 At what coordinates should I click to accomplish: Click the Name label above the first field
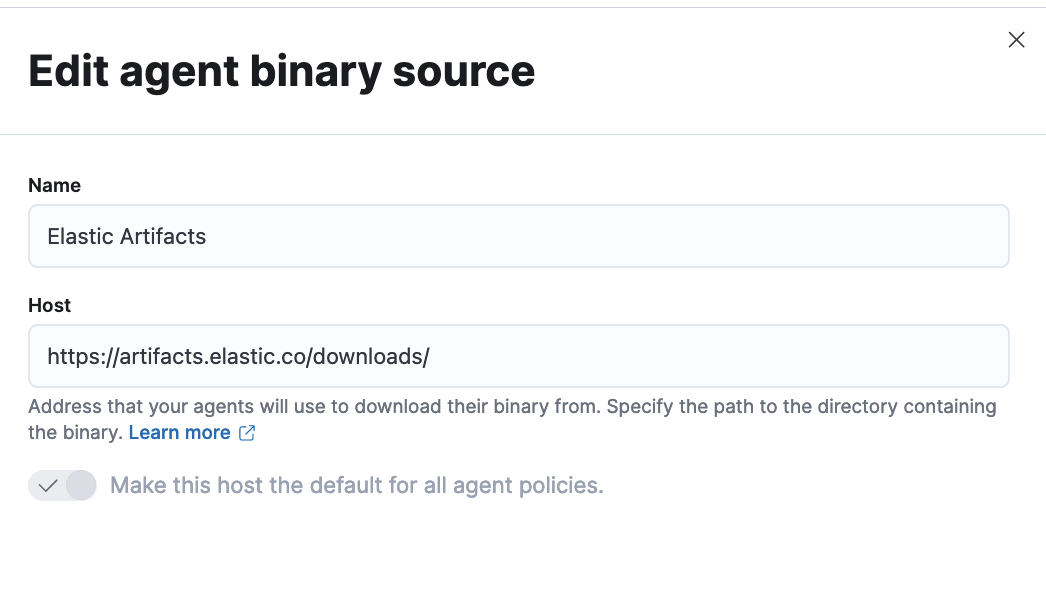[x=54, y=185]
